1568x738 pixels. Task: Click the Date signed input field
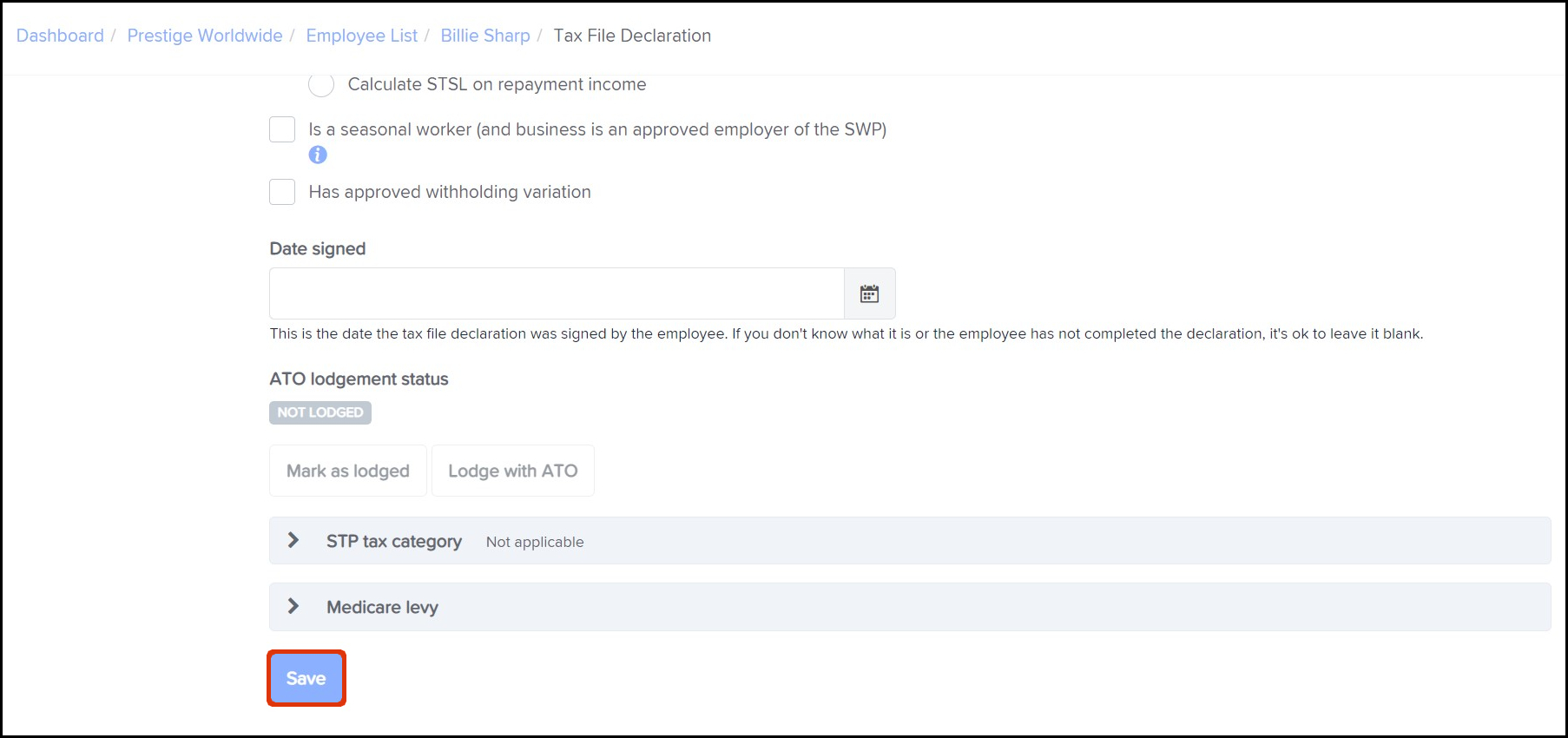tap(557, 293)
